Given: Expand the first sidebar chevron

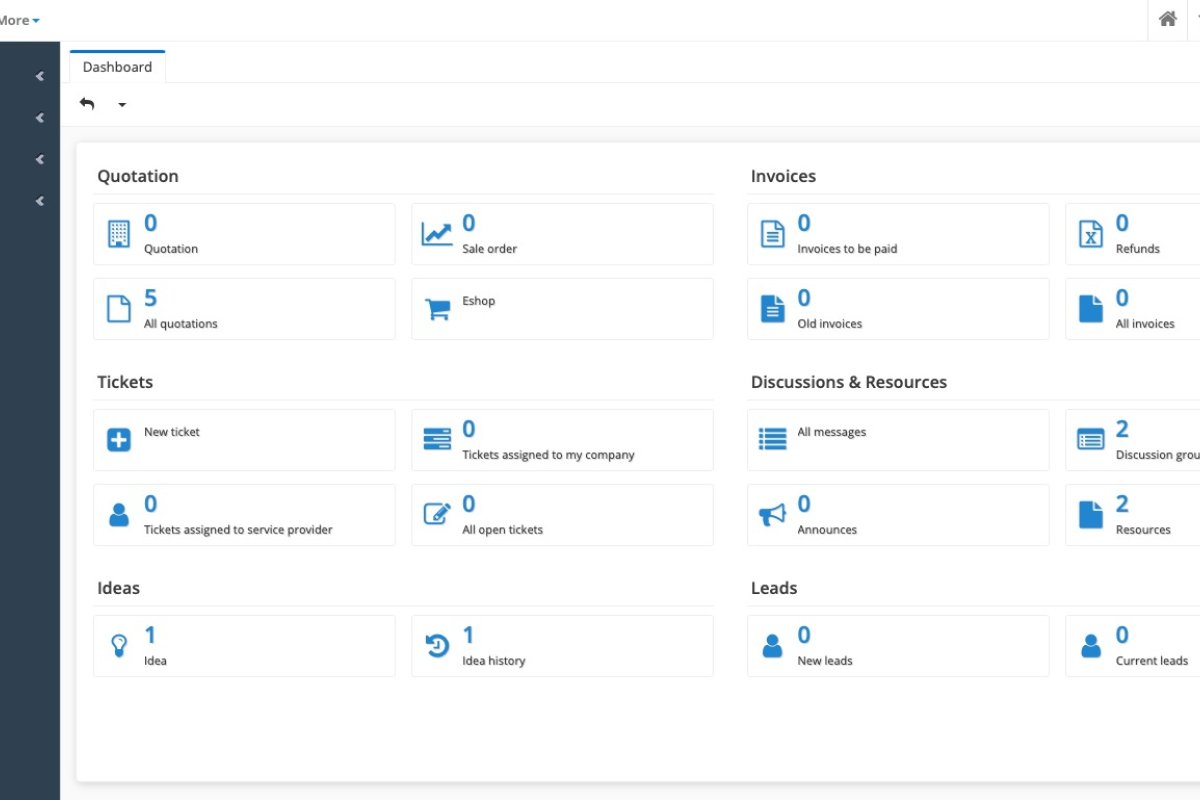Looking at the screenshot, I should coord(40,76).
